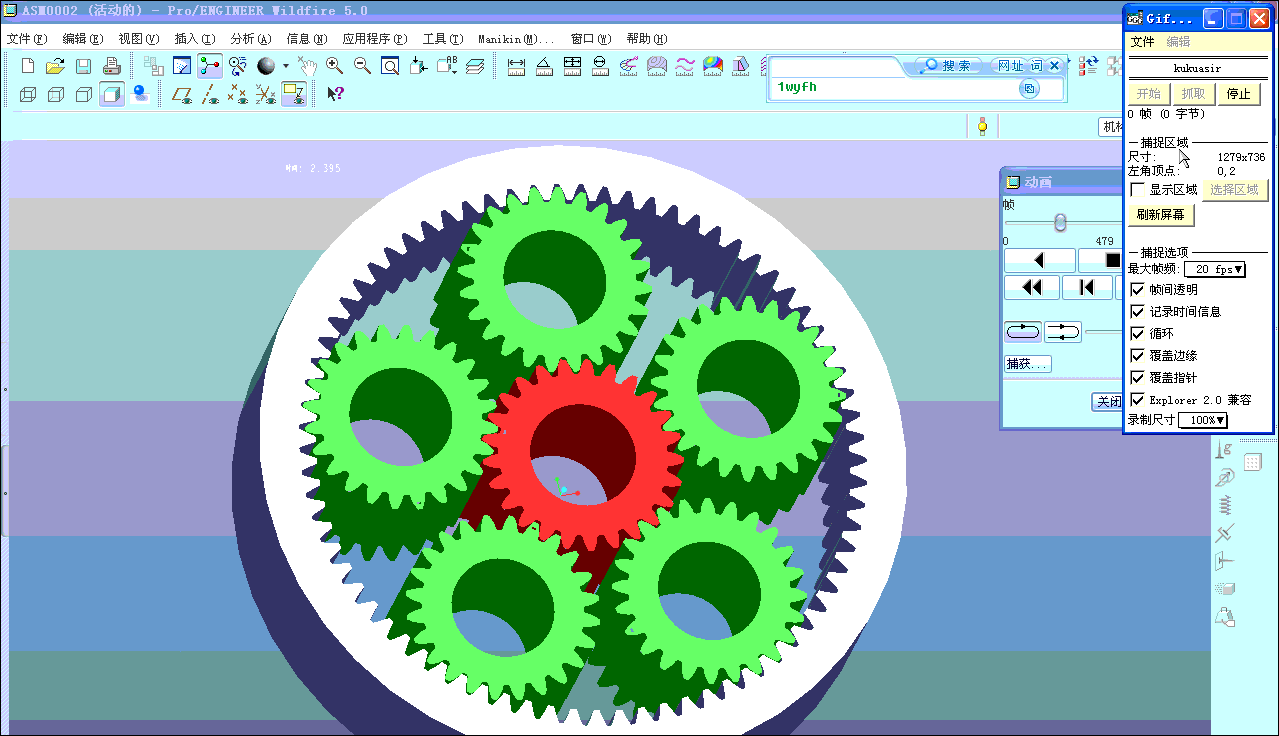Click the distance measure icon
This screenshot has width=1279, height=736.
tap(516, 66)
